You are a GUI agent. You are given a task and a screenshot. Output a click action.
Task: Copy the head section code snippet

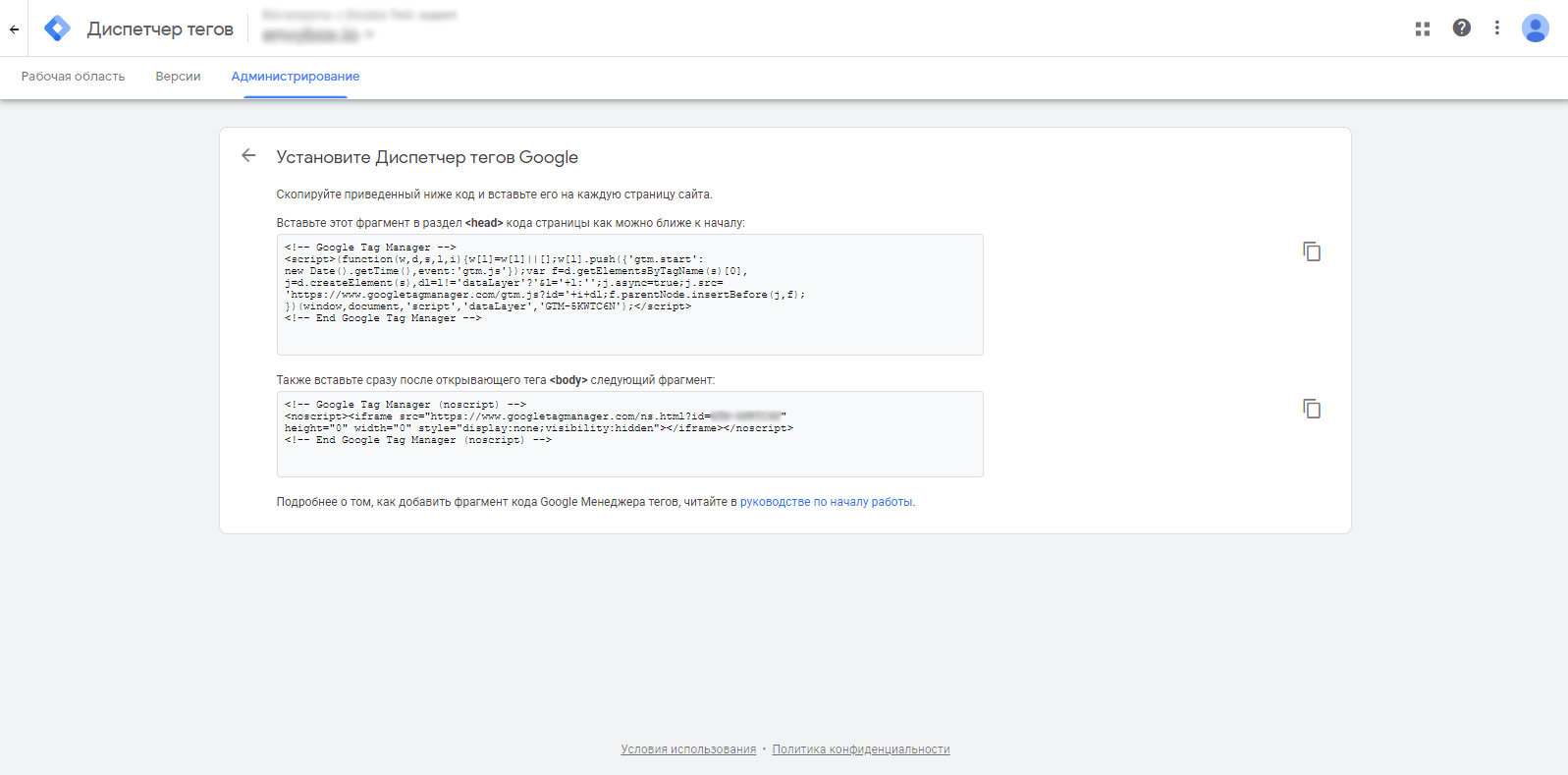[1311, 251]
